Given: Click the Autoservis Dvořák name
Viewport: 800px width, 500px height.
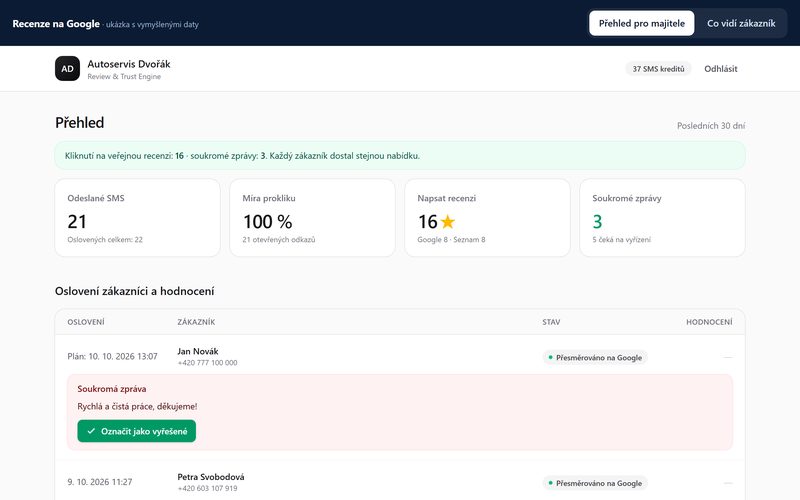Looking at the screenshot, I should point(129,64).
